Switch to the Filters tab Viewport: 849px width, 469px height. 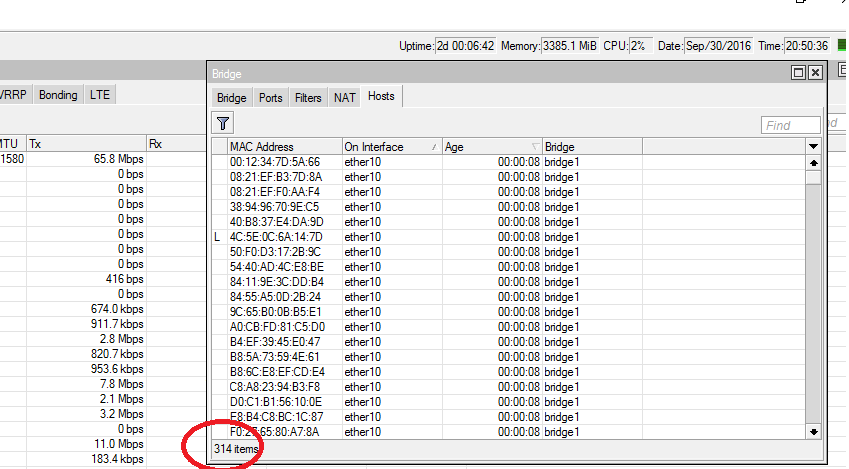308,98
